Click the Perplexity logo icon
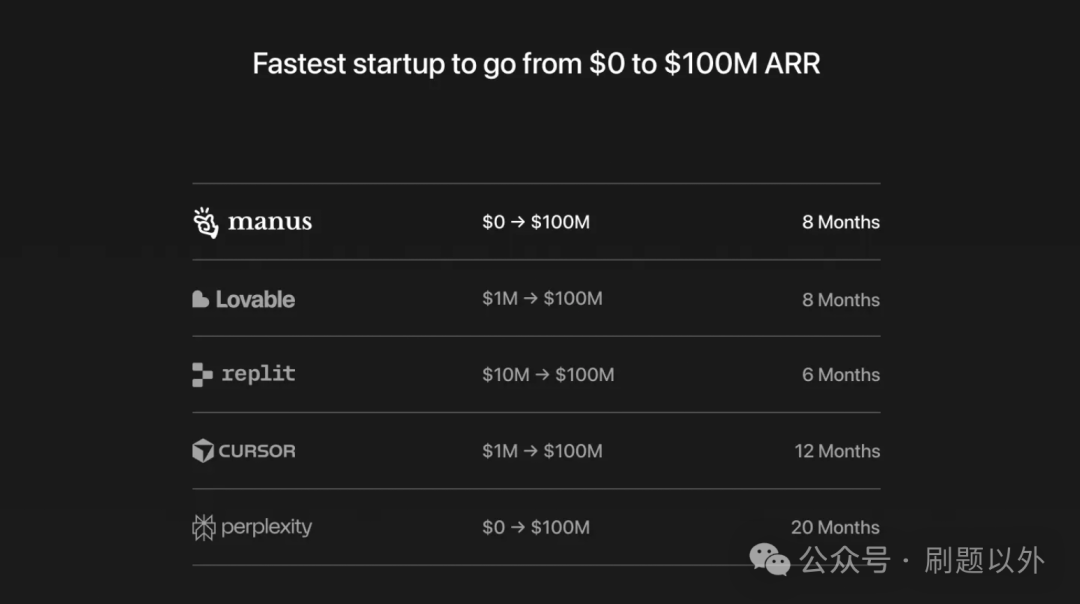This screenshot has width=1080, height=604. point(203,527)
